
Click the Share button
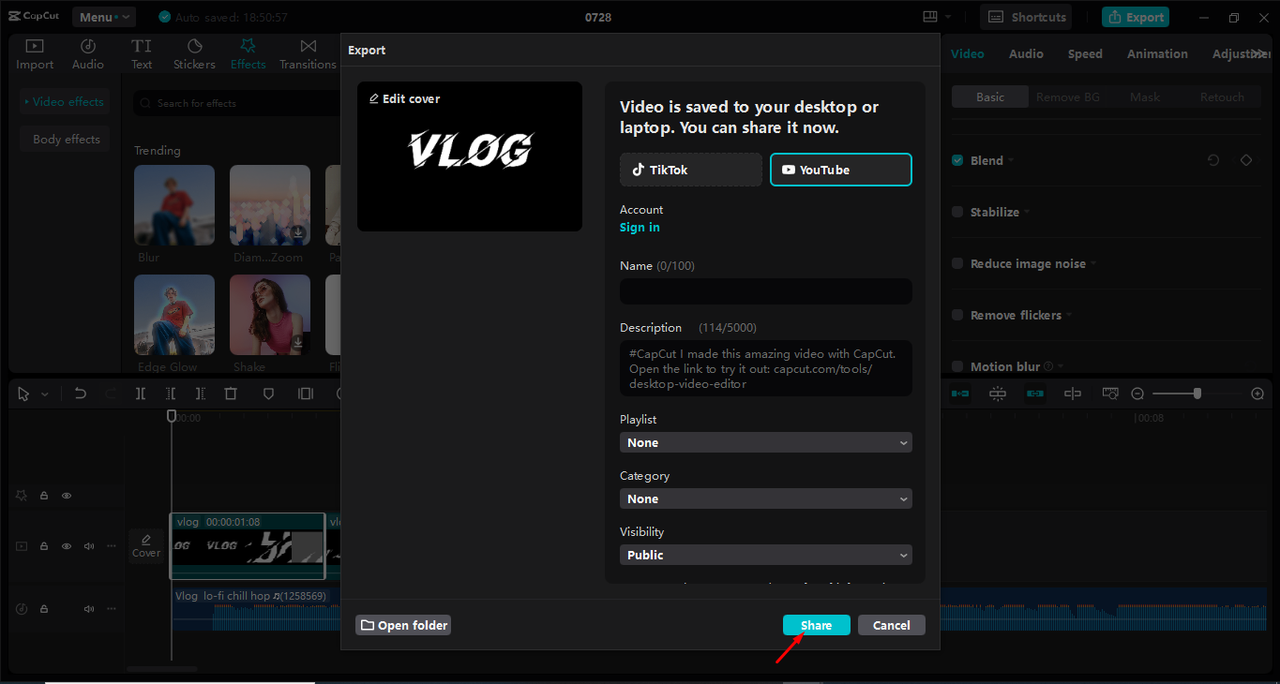pos(816,625)
